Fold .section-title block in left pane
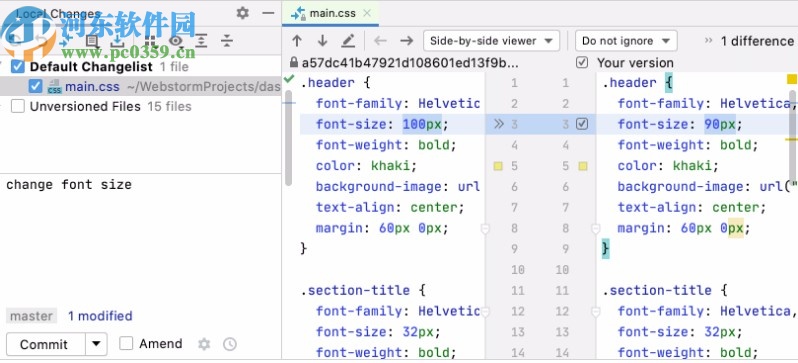The width and height of the screenshot is (798, 363). (485, 311)
